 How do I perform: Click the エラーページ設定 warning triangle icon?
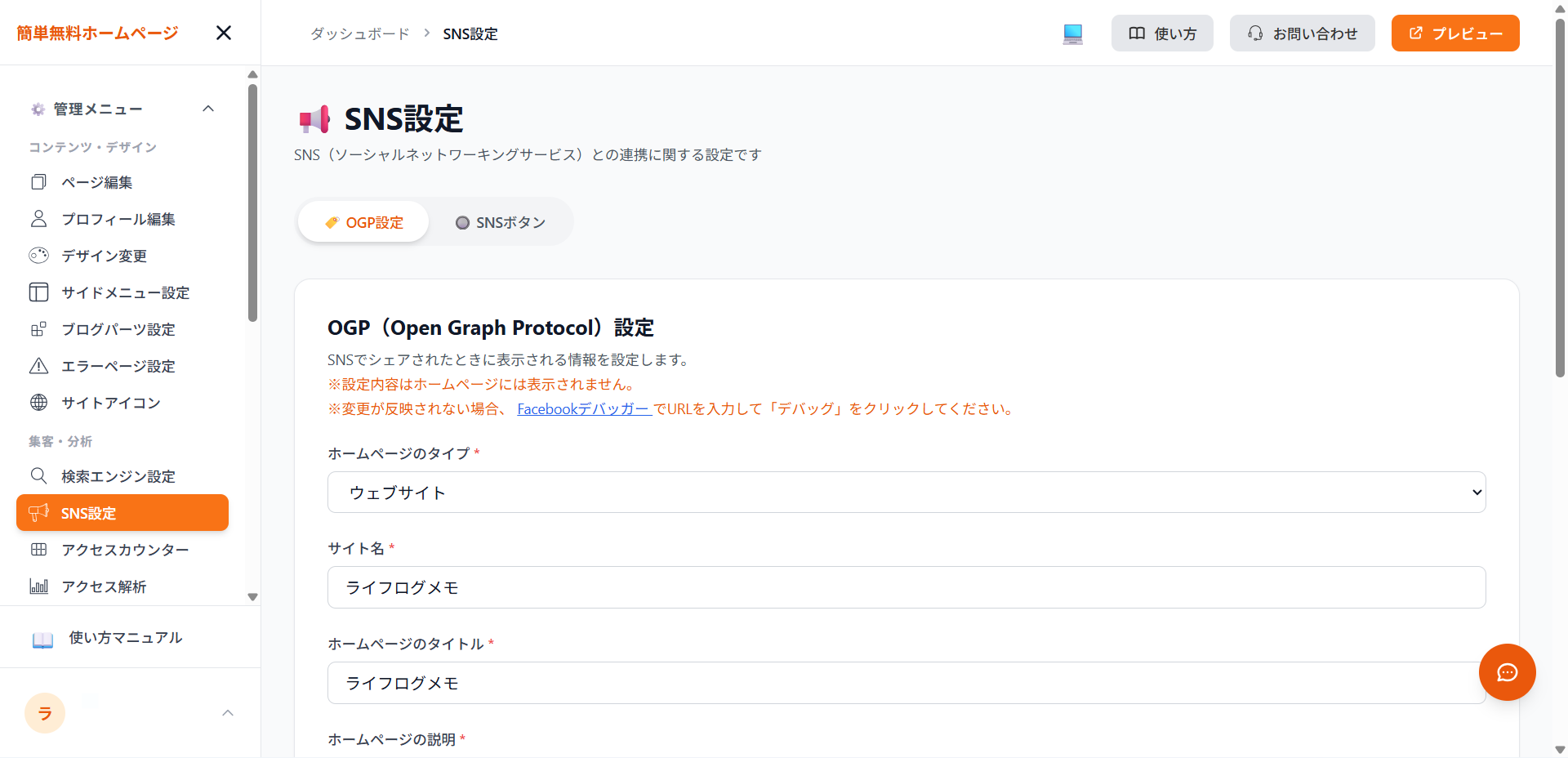tap(38, 366)
